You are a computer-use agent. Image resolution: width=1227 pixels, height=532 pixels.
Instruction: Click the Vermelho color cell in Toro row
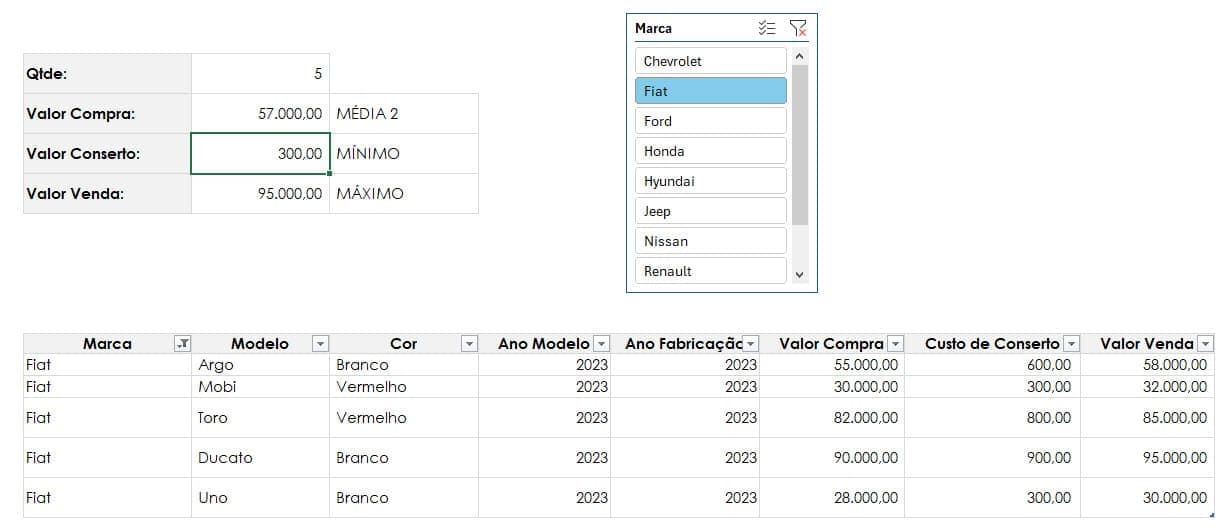coord(404,418)
